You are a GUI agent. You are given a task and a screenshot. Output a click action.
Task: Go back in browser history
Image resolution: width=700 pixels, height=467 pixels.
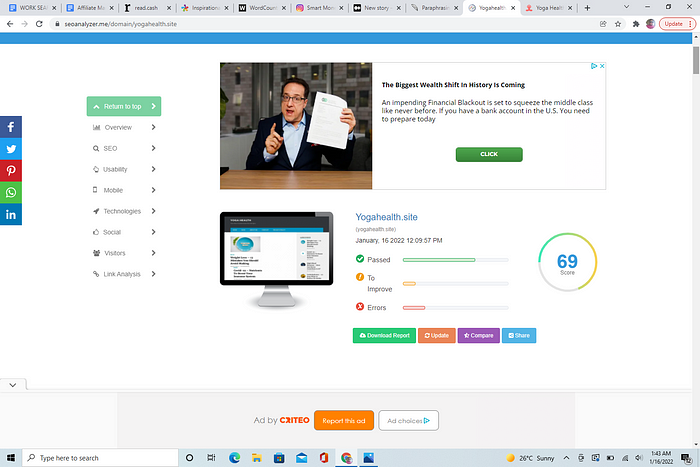click(x=10, y=24)
